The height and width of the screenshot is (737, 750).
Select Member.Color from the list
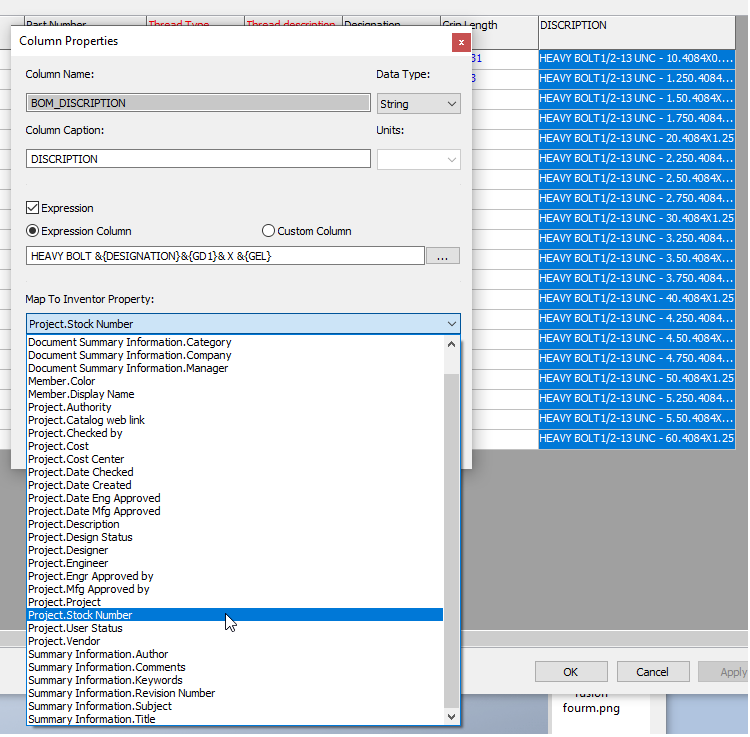point(235,381)
